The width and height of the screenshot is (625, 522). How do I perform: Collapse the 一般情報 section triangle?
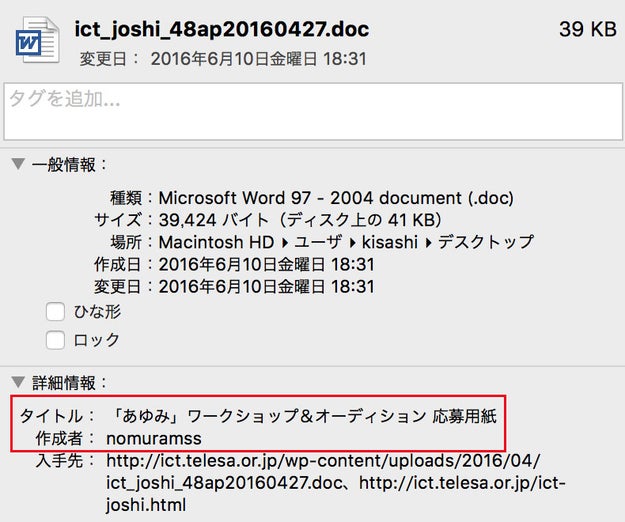(17, 165)
